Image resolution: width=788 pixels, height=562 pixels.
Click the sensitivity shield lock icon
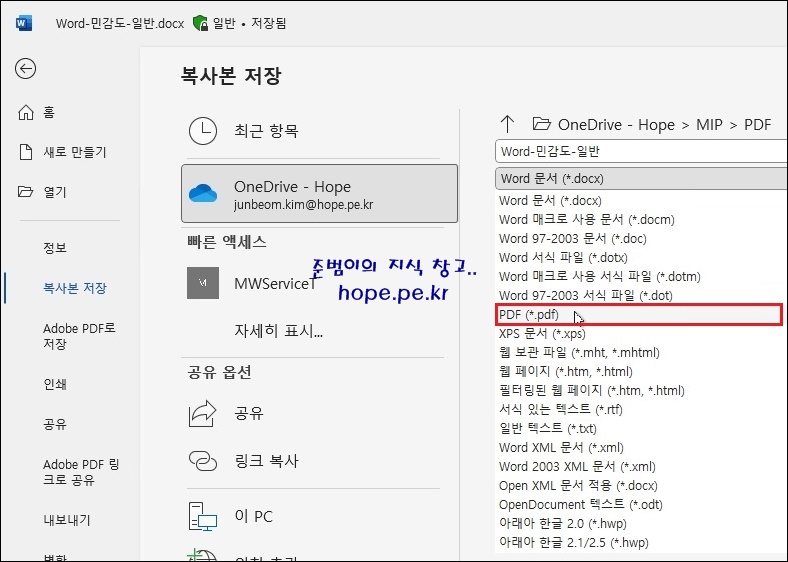click(x=200, y=23)
